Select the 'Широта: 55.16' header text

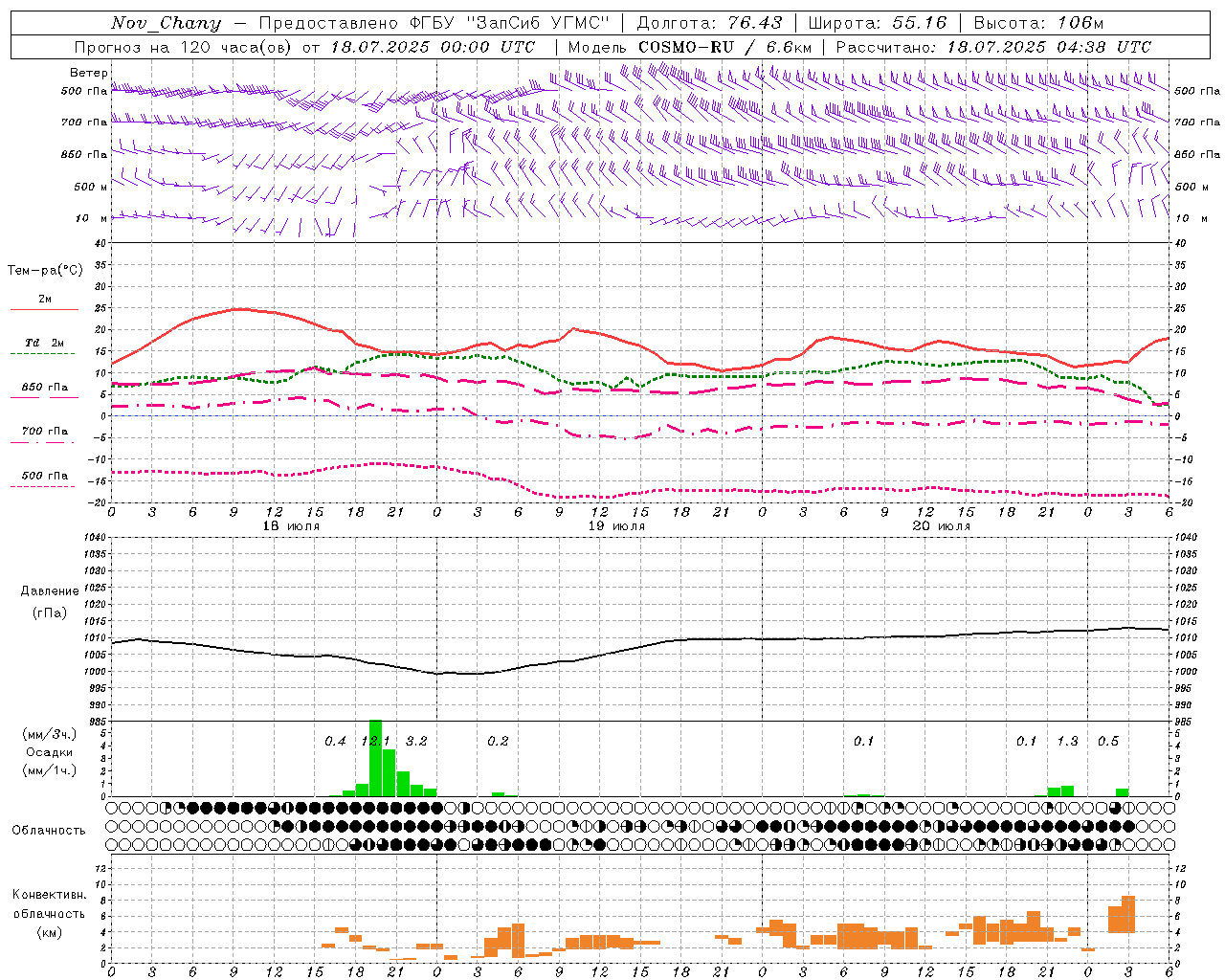[x=878, y=23]
